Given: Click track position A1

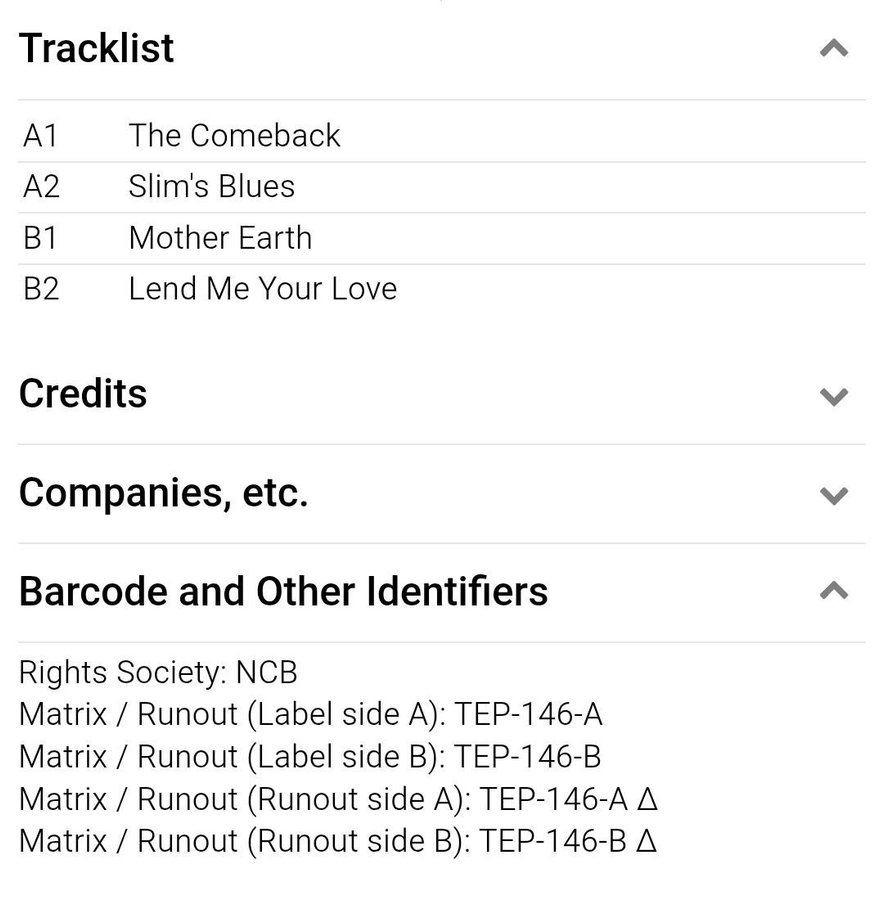Looking at the screenshot, I should 41,135.
